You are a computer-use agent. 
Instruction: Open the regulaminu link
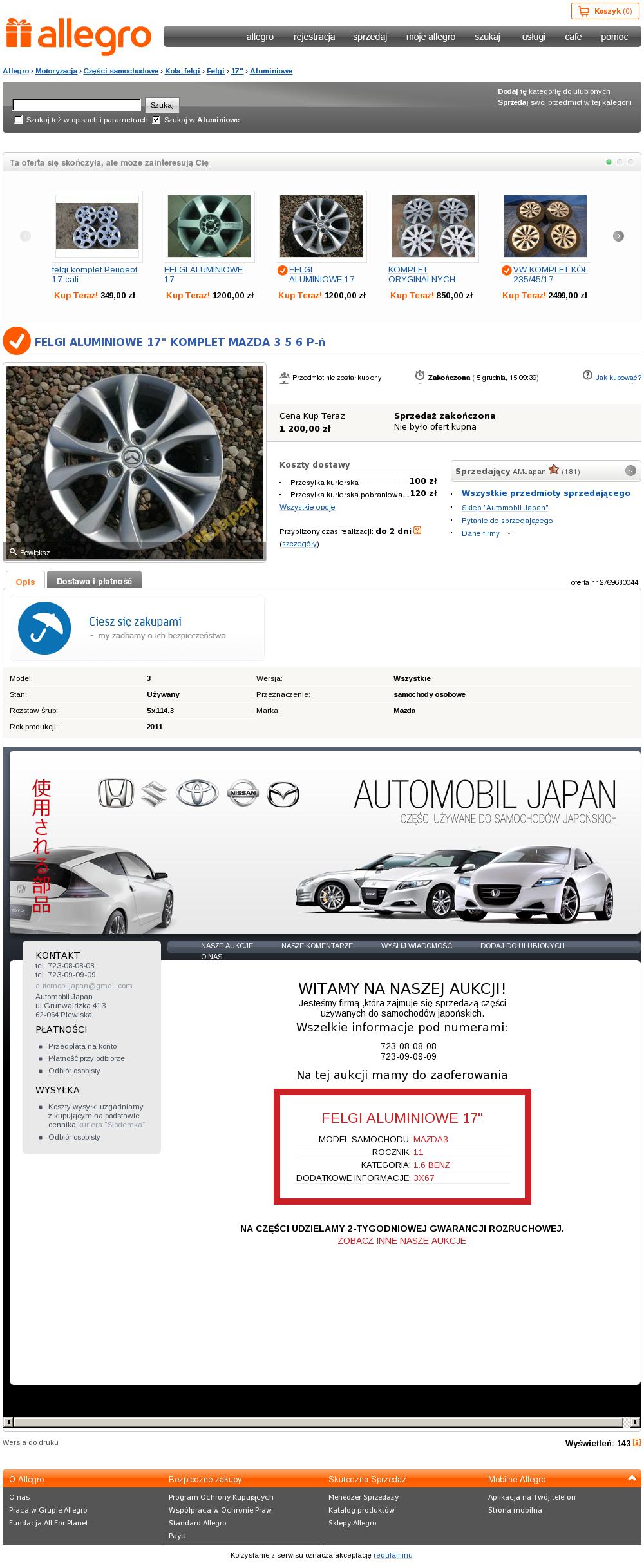pyautogui.click(x=393, y=1555)
